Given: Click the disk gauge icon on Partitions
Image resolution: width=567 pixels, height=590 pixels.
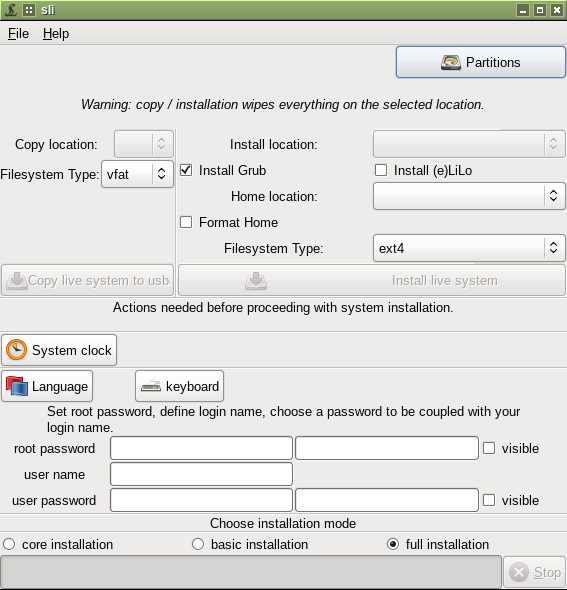Looking at the screenshot, I should (x=451, y=62).
